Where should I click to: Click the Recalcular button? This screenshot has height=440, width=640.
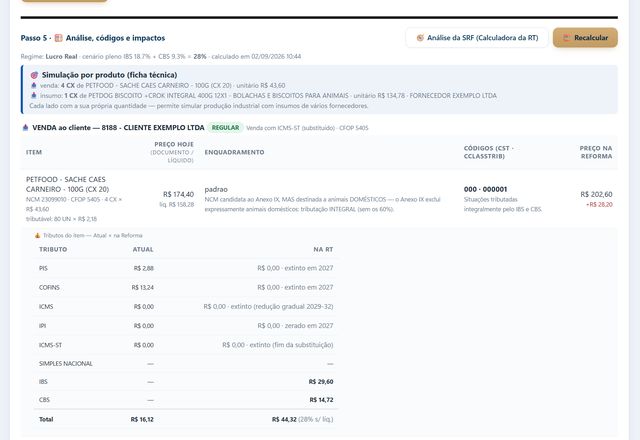coord(585,38)
